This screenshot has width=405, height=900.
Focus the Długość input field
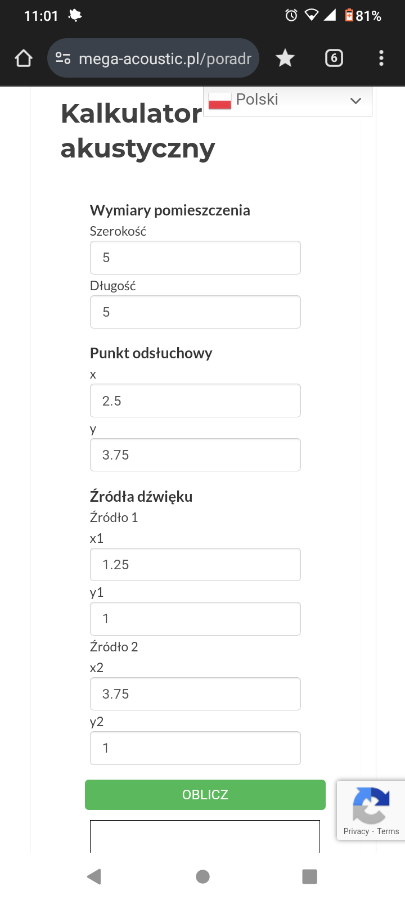click(x=195, y=312)
